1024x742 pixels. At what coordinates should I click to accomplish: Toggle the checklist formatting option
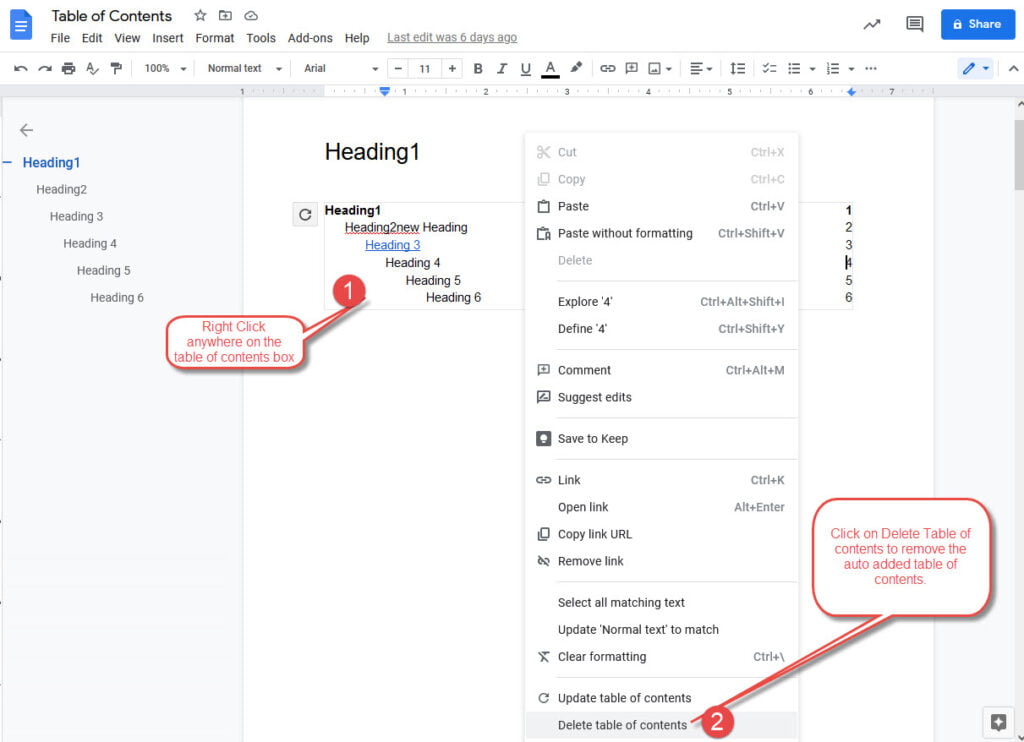(x=769, y=68)
